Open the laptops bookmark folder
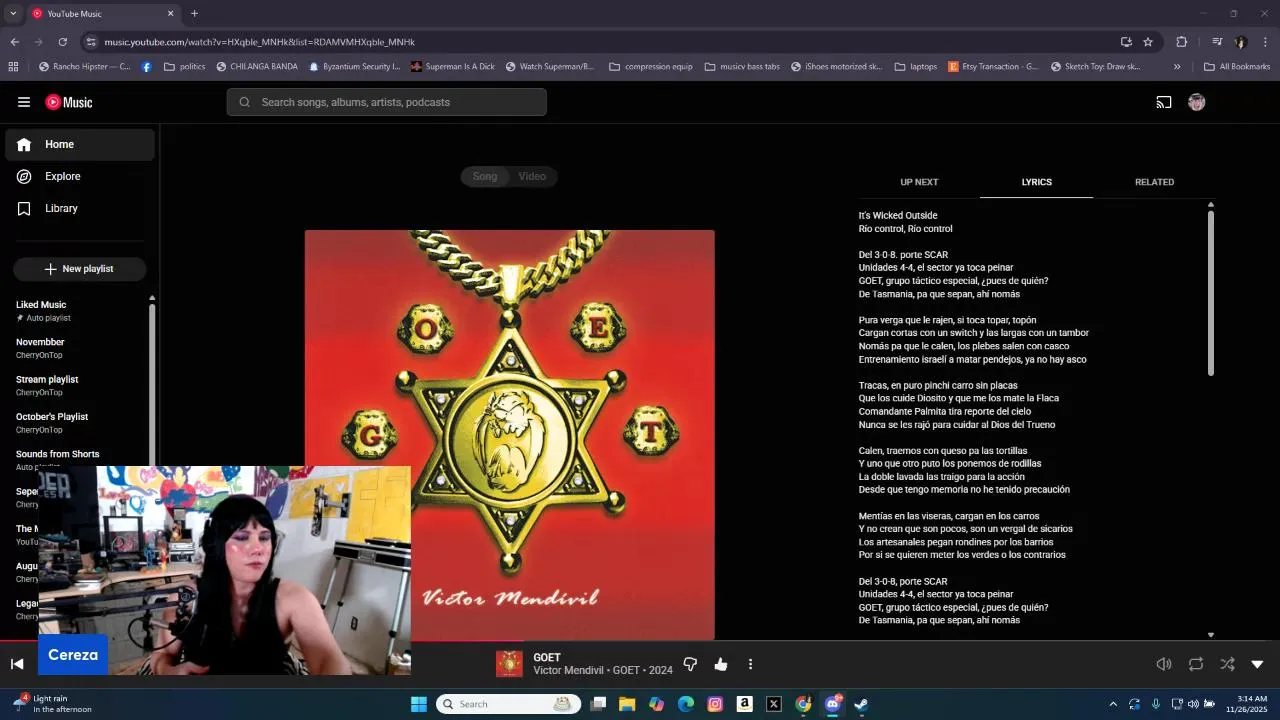 [915, 67]
